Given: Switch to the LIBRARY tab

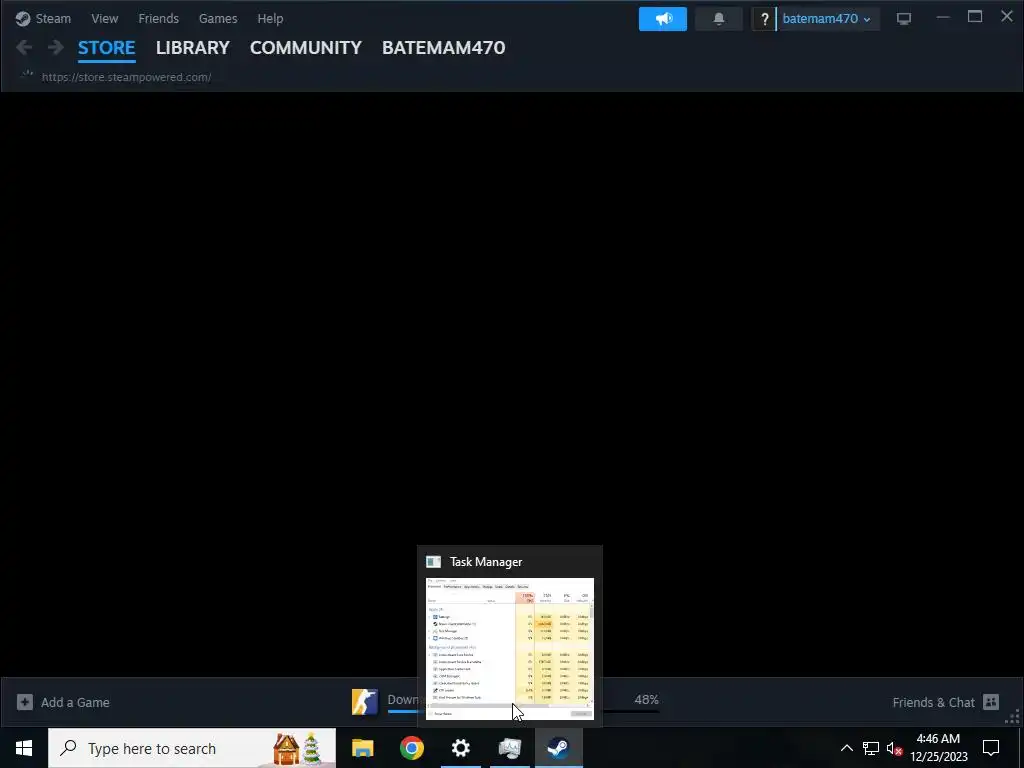Looking at the screenshot, I should pyautogui.click(x=193, y=48).
